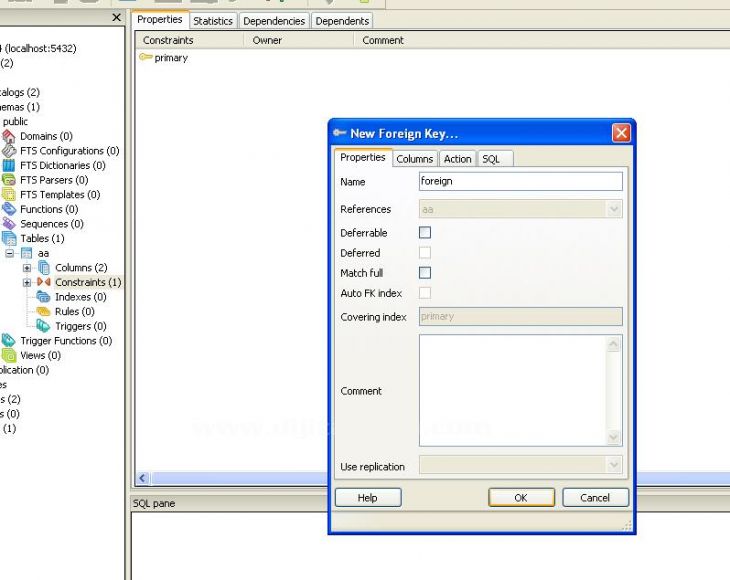Click the horizontal scrollbar left arrow

pos(143,478)
